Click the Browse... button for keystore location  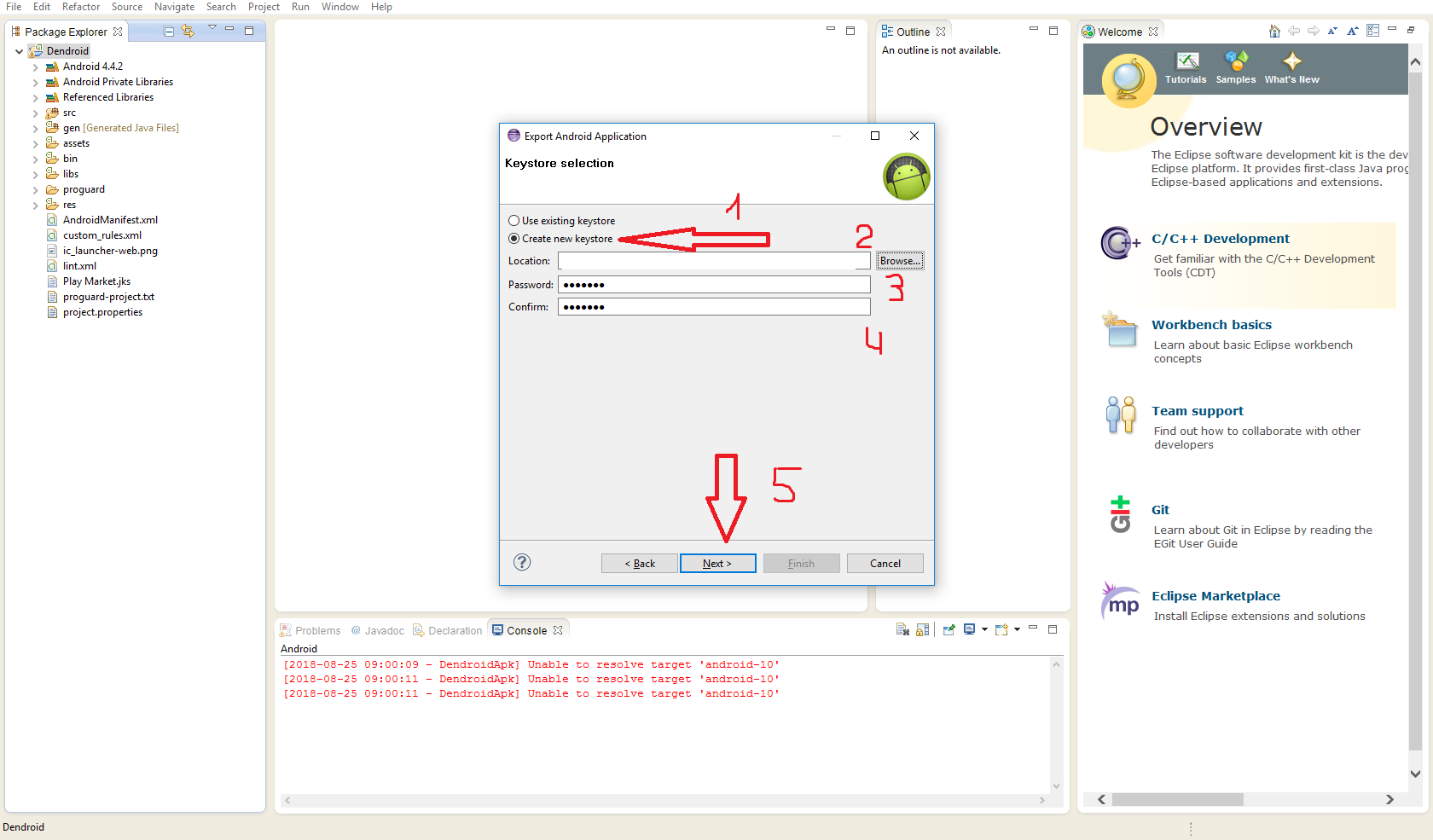(x=900, y=261)
